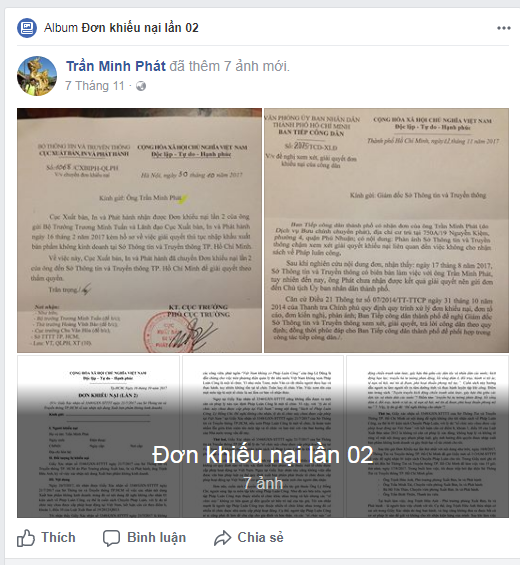Image resolution: width=520 pixels, height=565 pixels.
Task: Open the last complaint page thumbnail
Action: pyautogui.click(x=427, y=436)
